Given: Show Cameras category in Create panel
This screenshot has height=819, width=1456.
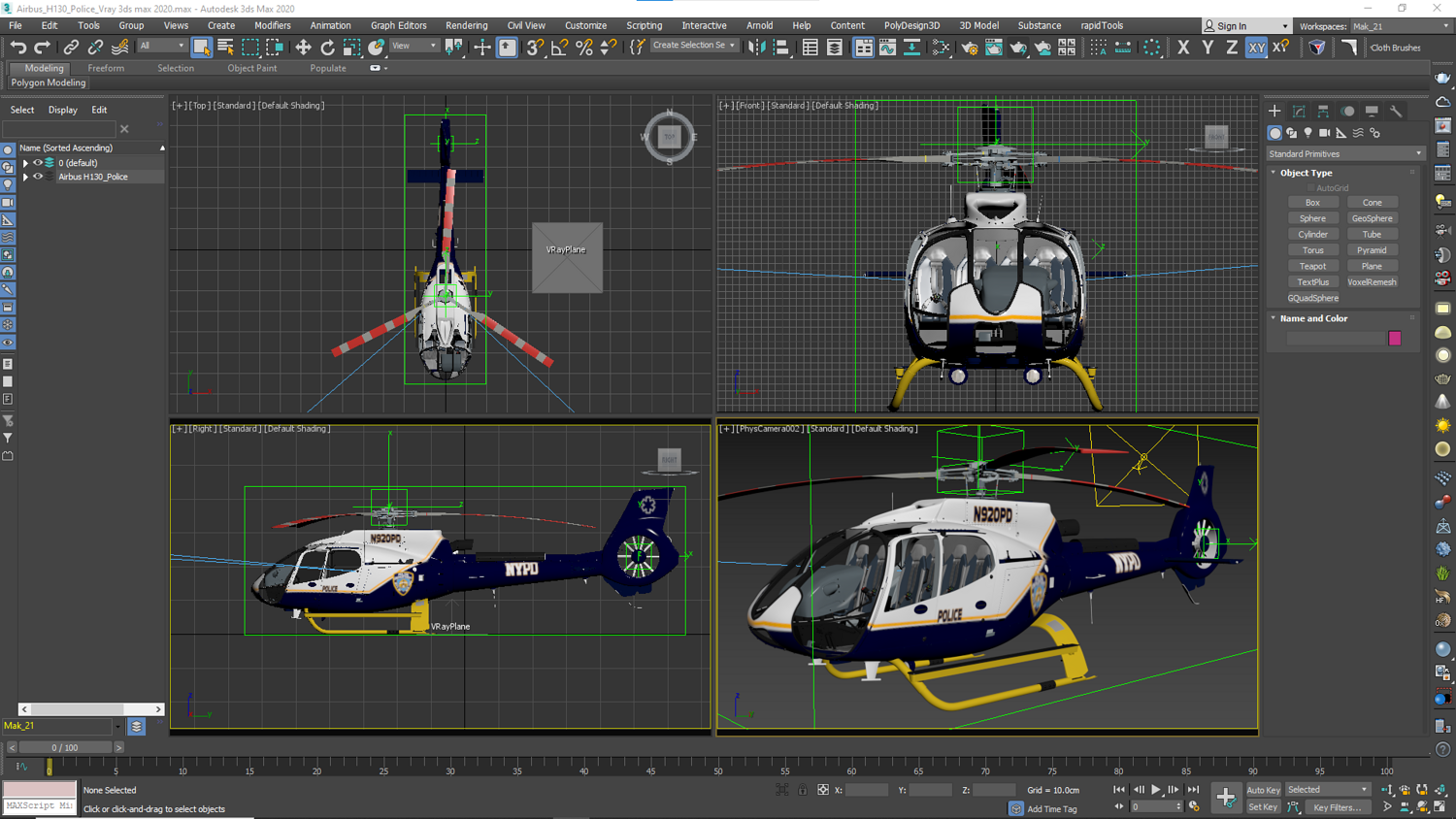Looking at the screenshot, I should (x=1325, y=133).
